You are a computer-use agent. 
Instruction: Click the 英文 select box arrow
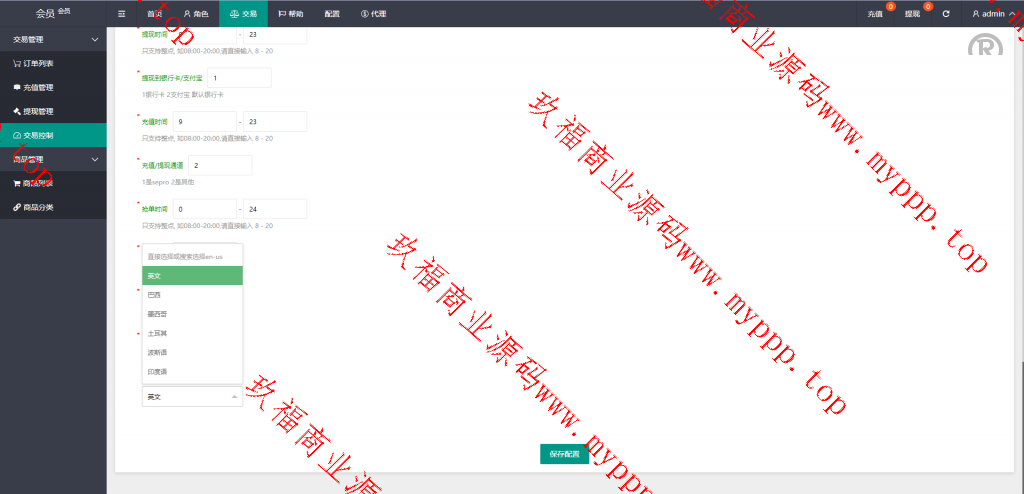[x=235, y=397]
